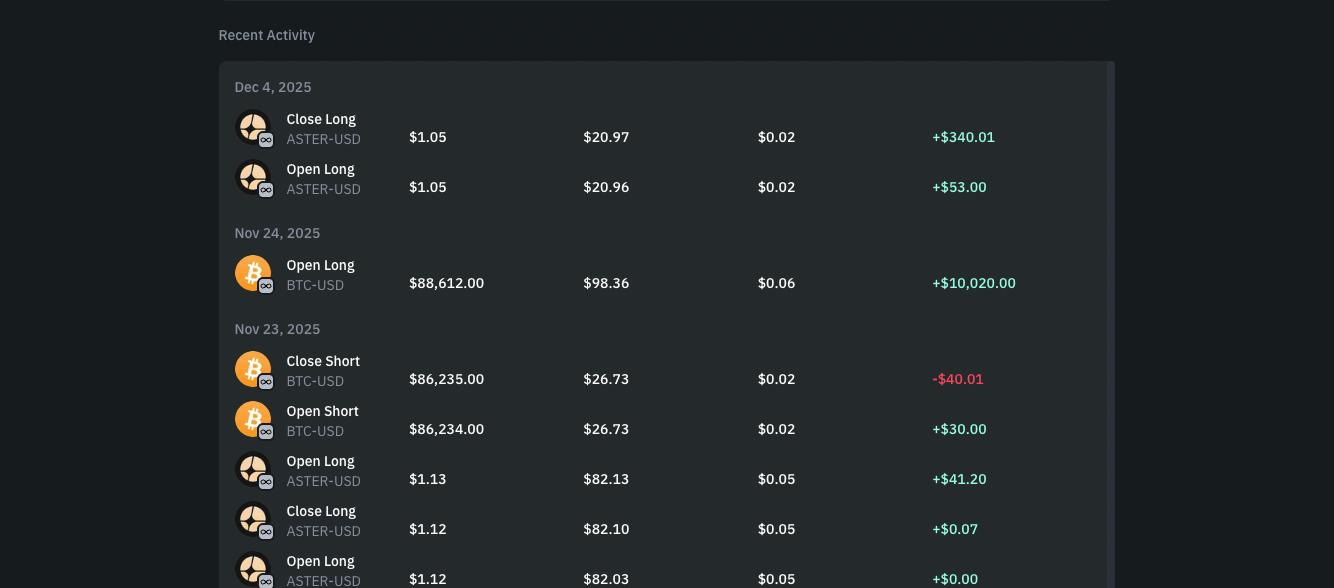The image size is (1334, 588).
Task: Click the $1.12 price in the +$0.07 row
Action: (x=428, y=529)
